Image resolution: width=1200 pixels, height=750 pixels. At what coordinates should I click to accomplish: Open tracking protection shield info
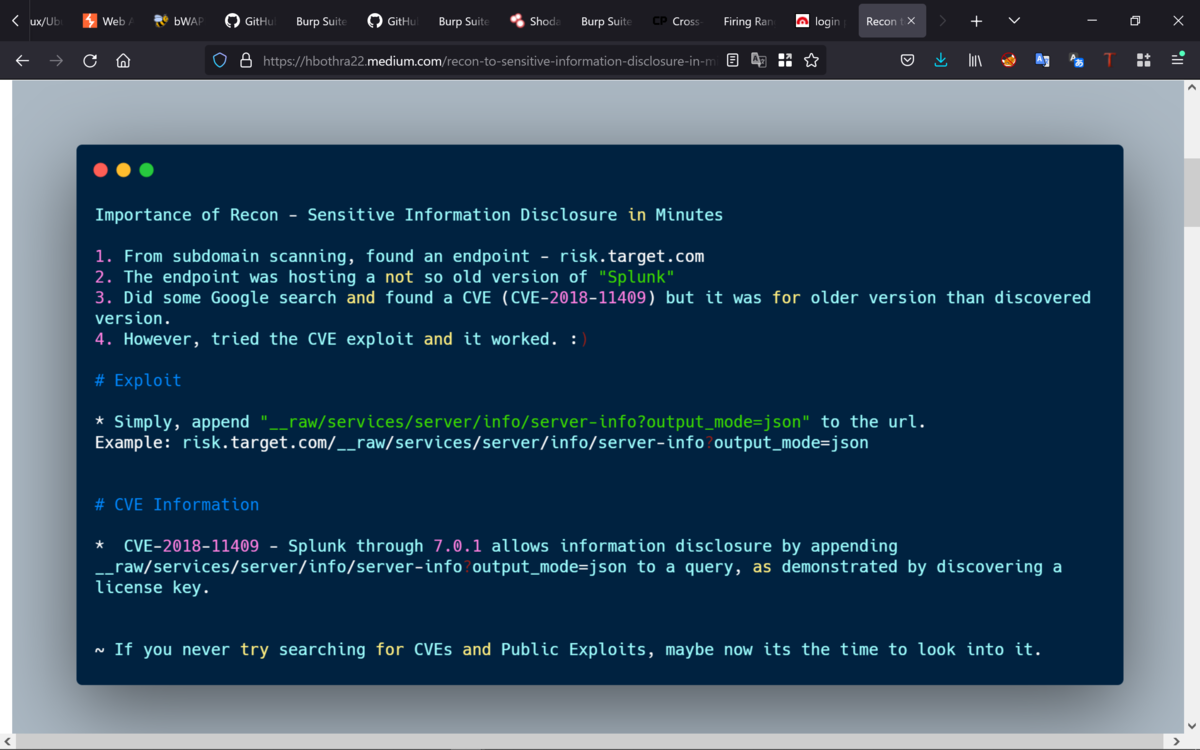click(x=220, y=61)
